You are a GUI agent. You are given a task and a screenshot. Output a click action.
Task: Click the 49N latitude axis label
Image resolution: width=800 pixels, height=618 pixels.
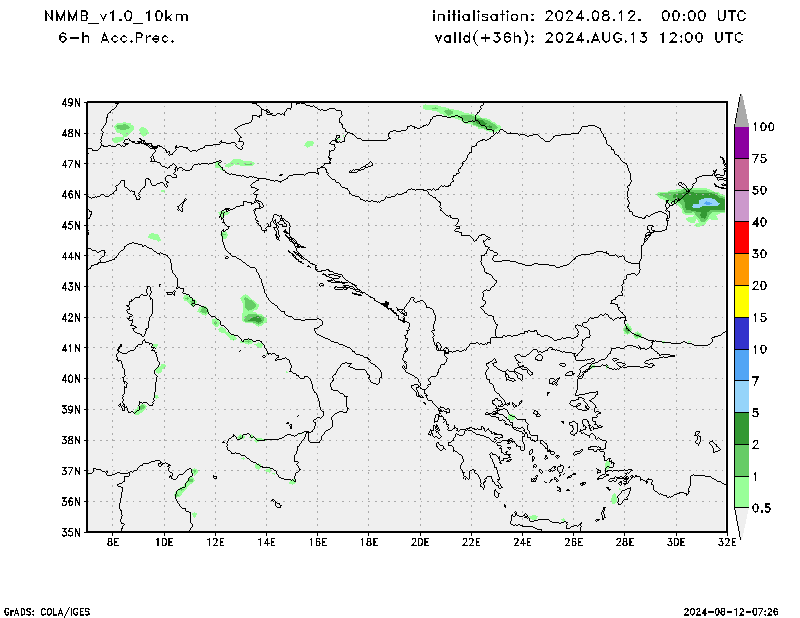point(70,102)
